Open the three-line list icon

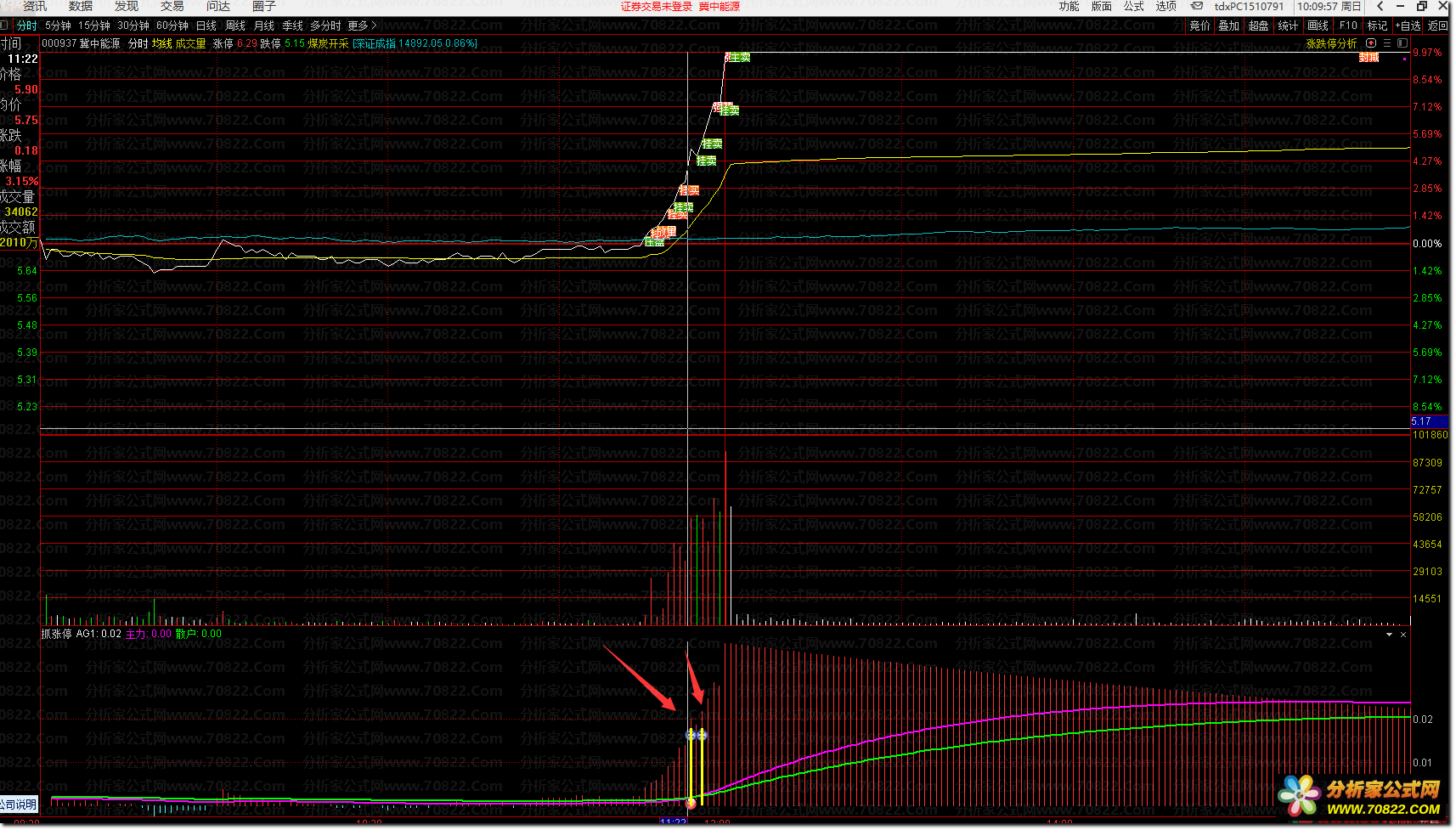pyautogui.click(x=1387, y=43)
